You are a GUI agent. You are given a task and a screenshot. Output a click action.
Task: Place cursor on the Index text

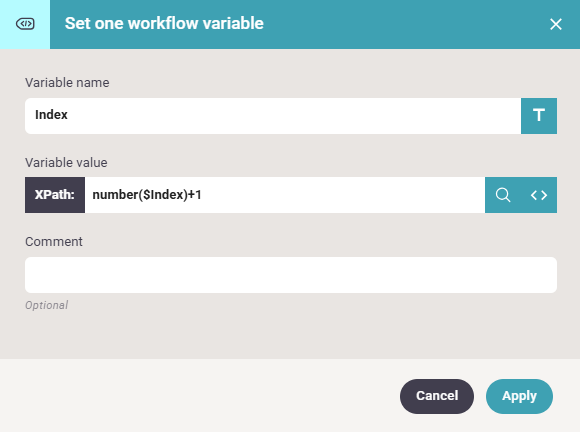(x=51, y=115)
